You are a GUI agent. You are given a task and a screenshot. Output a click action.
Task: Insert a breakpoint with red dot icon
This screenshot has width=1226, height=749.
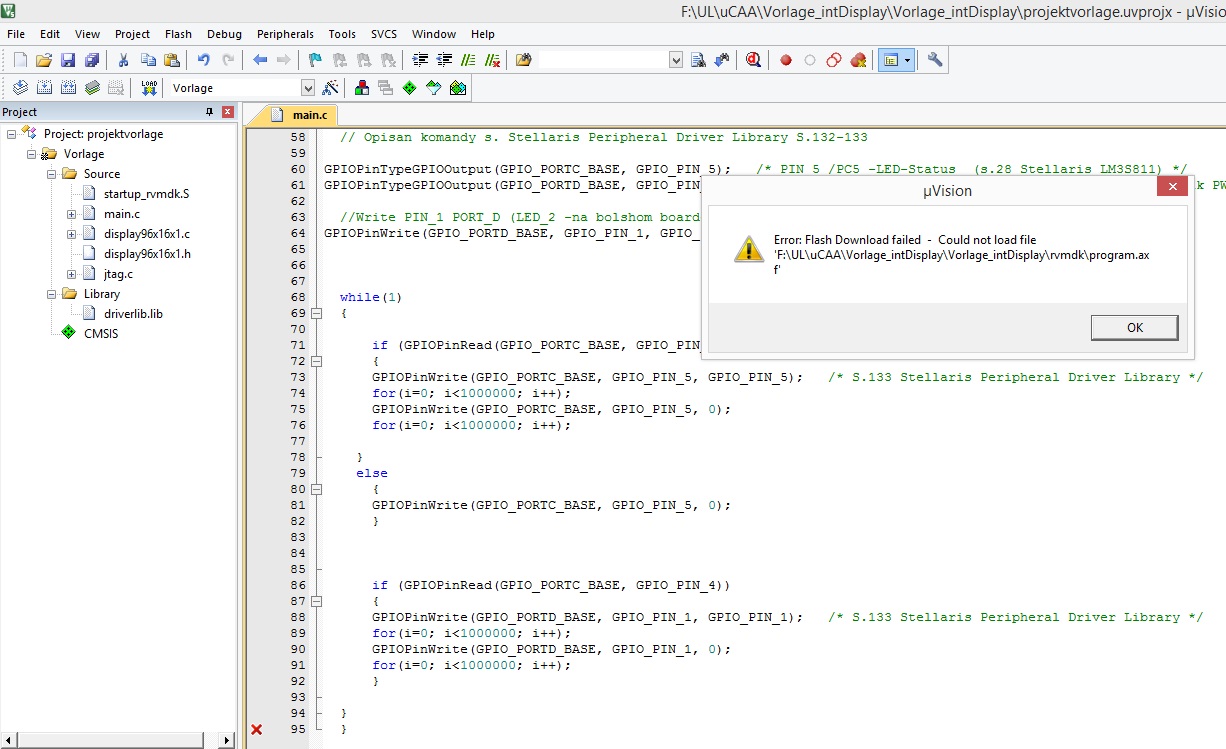pyautogui.click(x=786, y=60)
